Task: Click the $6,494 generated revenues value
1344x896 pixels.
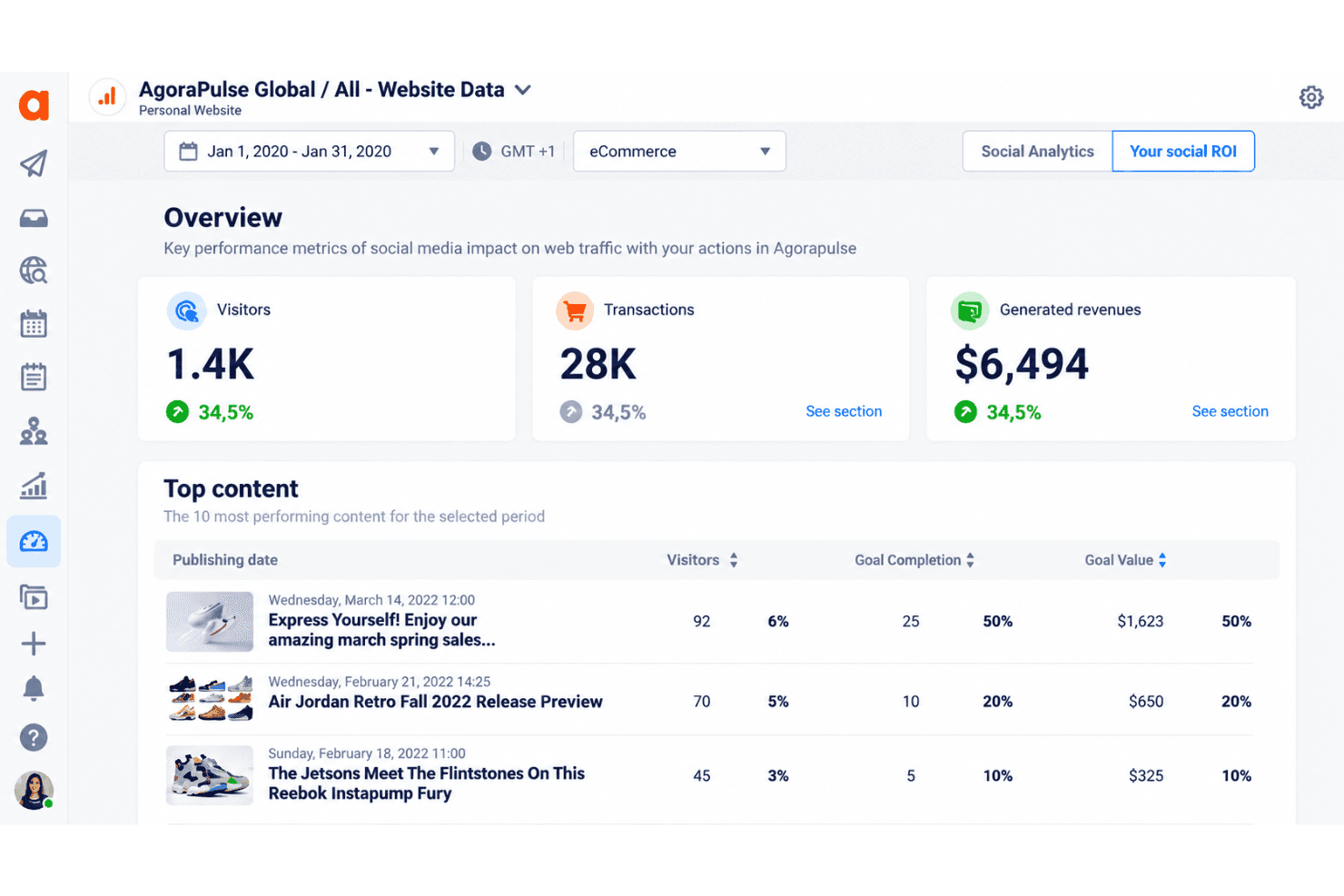Action: coord(1022,365)
